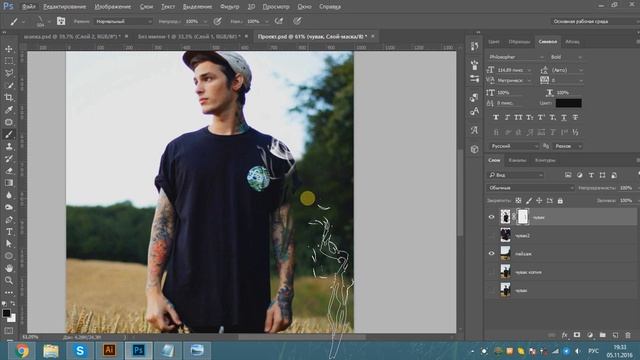Switch to the Абзац tab
Screen dimensions: 640x360
pos(572,42)
